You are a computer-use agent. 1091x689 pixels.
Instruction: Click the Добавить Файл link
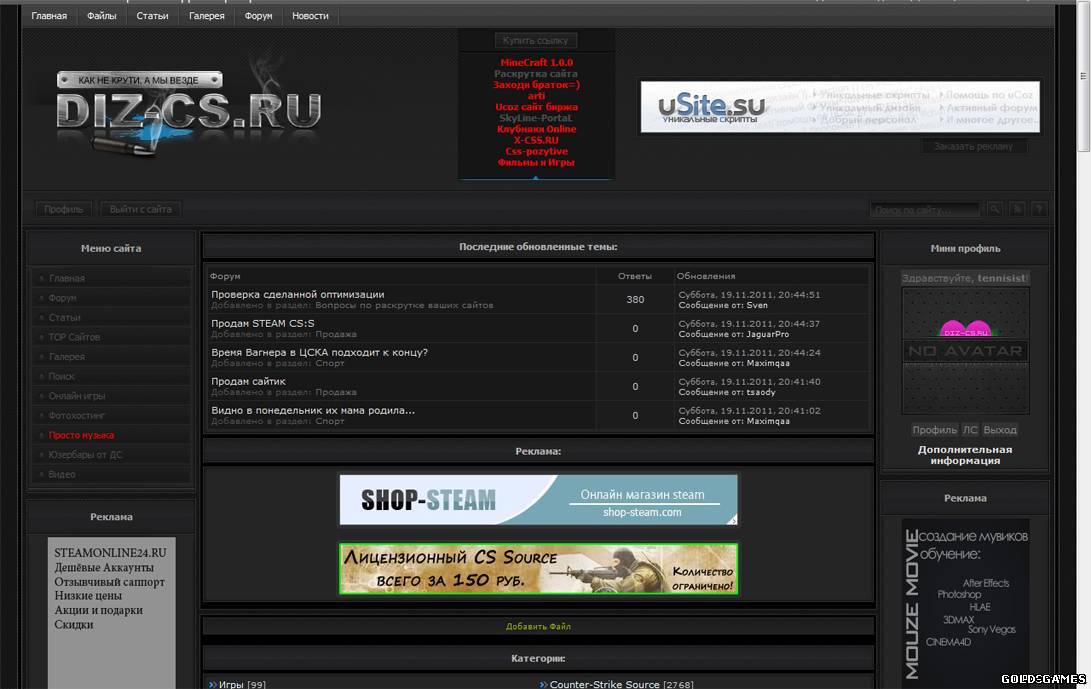click(538, 626)
